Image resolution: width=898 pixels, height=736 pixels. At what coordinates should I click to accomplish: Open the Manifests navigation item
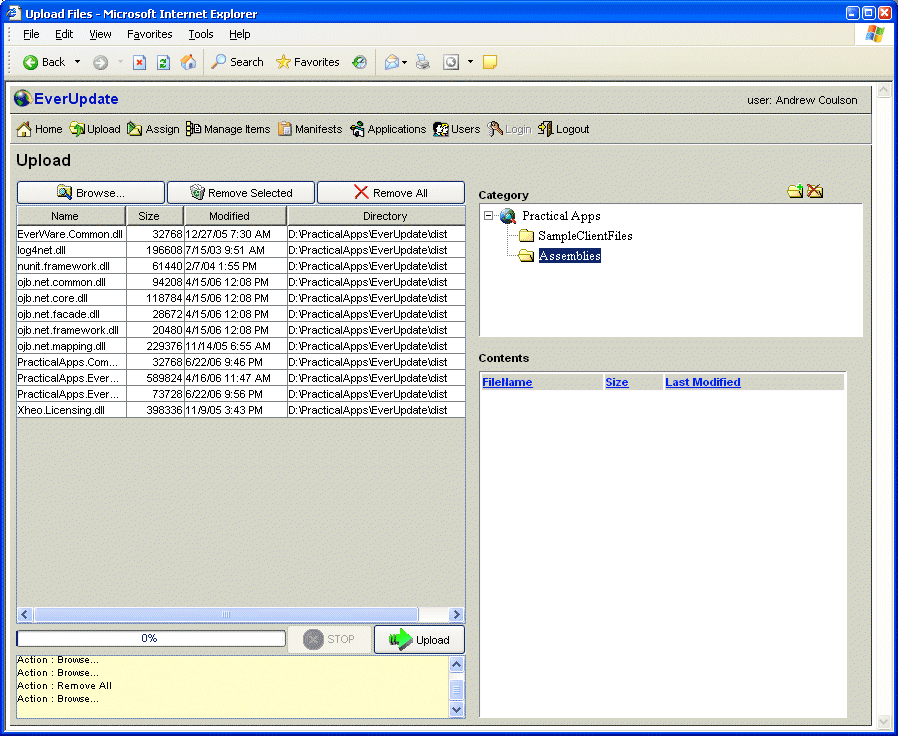pos(310,129)
